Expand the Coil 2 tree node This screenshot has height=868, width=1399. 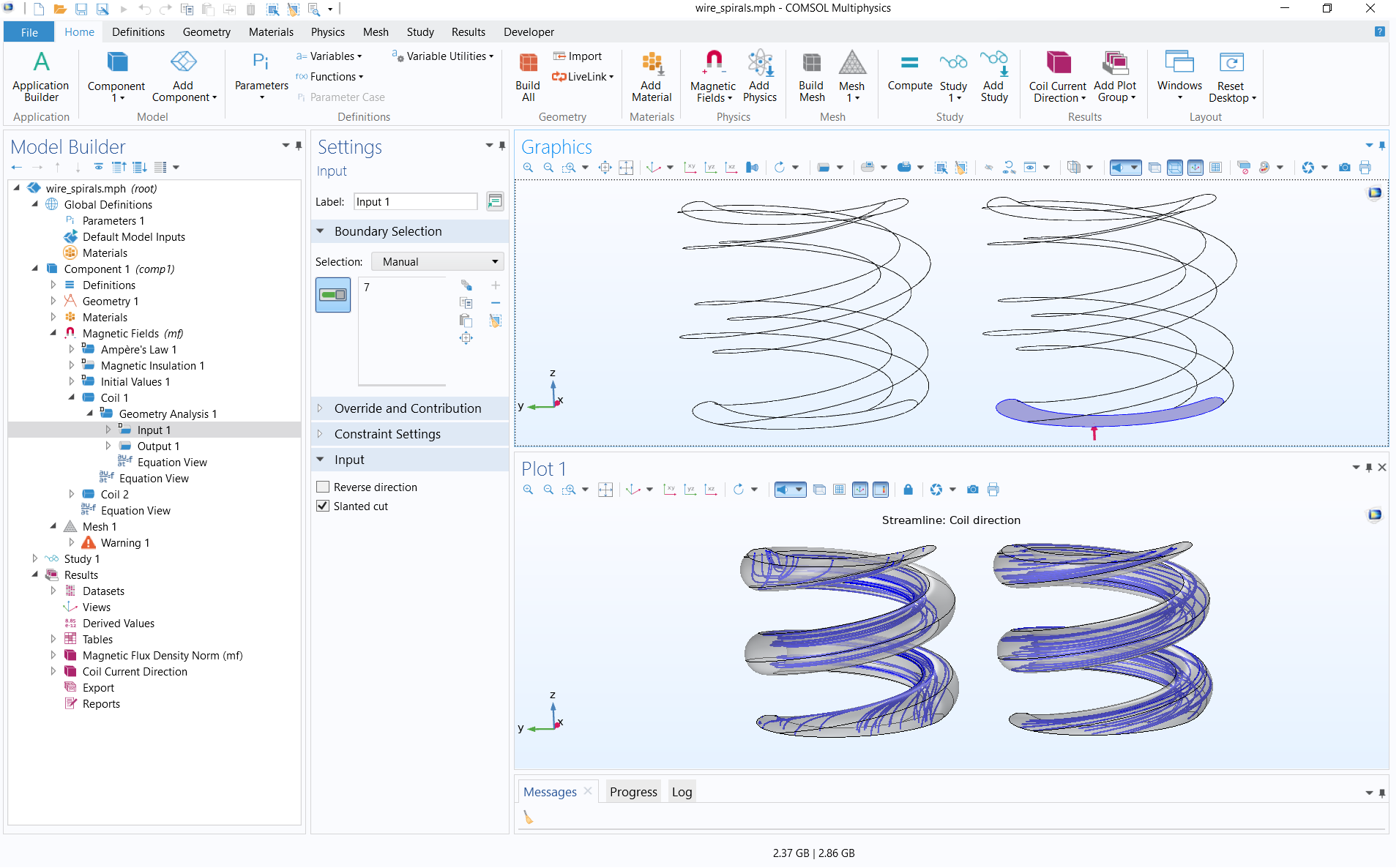pyautogui.click(x=72, y=495)
